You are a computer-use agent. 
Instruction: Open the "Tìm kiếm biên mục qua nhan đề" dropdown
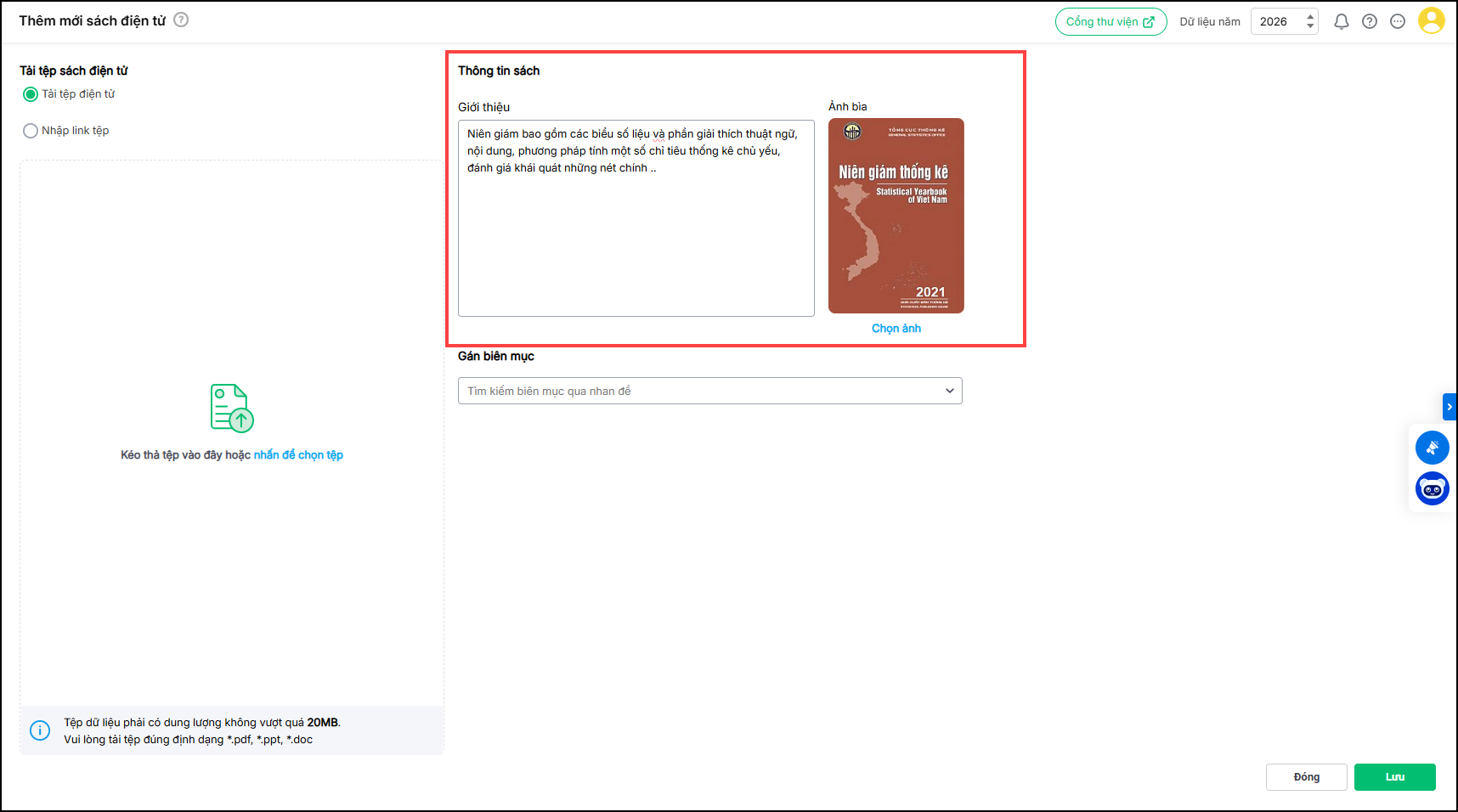(709, 391)
